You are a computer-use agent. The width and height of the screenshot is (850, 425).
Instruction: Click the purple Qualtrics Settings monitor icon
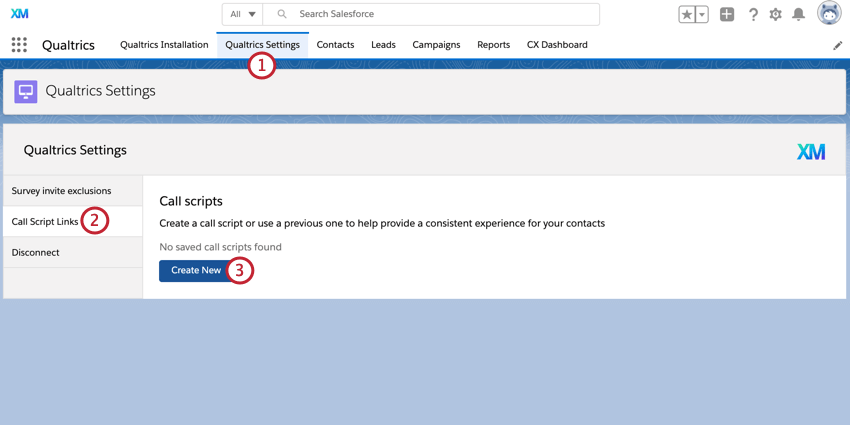[26, 92]
